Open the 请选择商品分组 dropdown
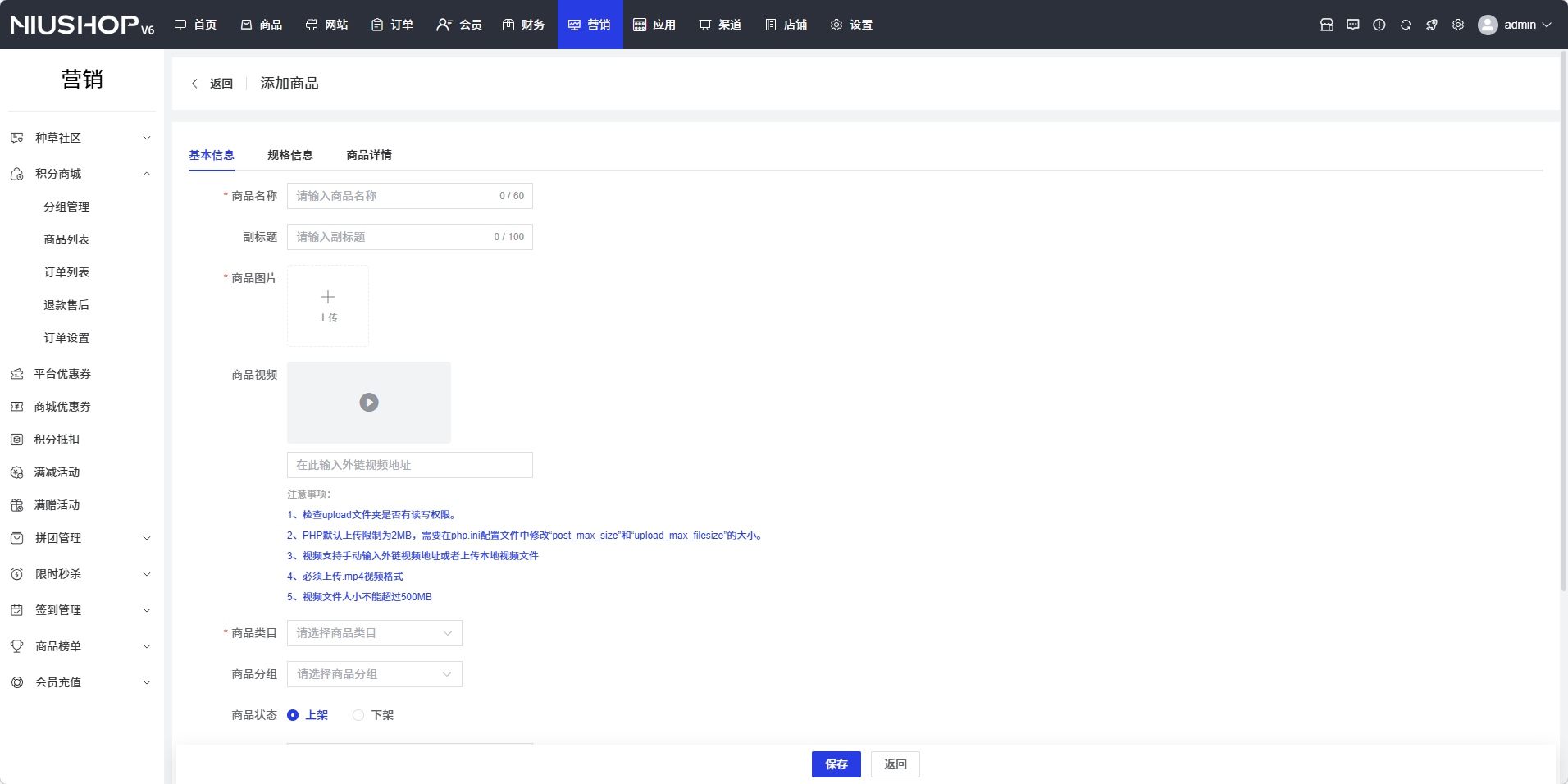1568x784 pixels. 374,674
